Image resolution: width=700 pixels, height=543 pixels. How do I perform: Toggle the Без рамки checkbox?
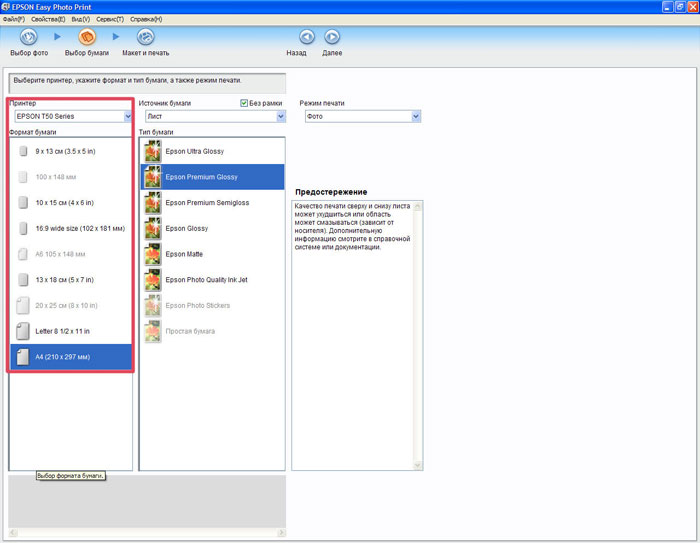coord(244,103)
